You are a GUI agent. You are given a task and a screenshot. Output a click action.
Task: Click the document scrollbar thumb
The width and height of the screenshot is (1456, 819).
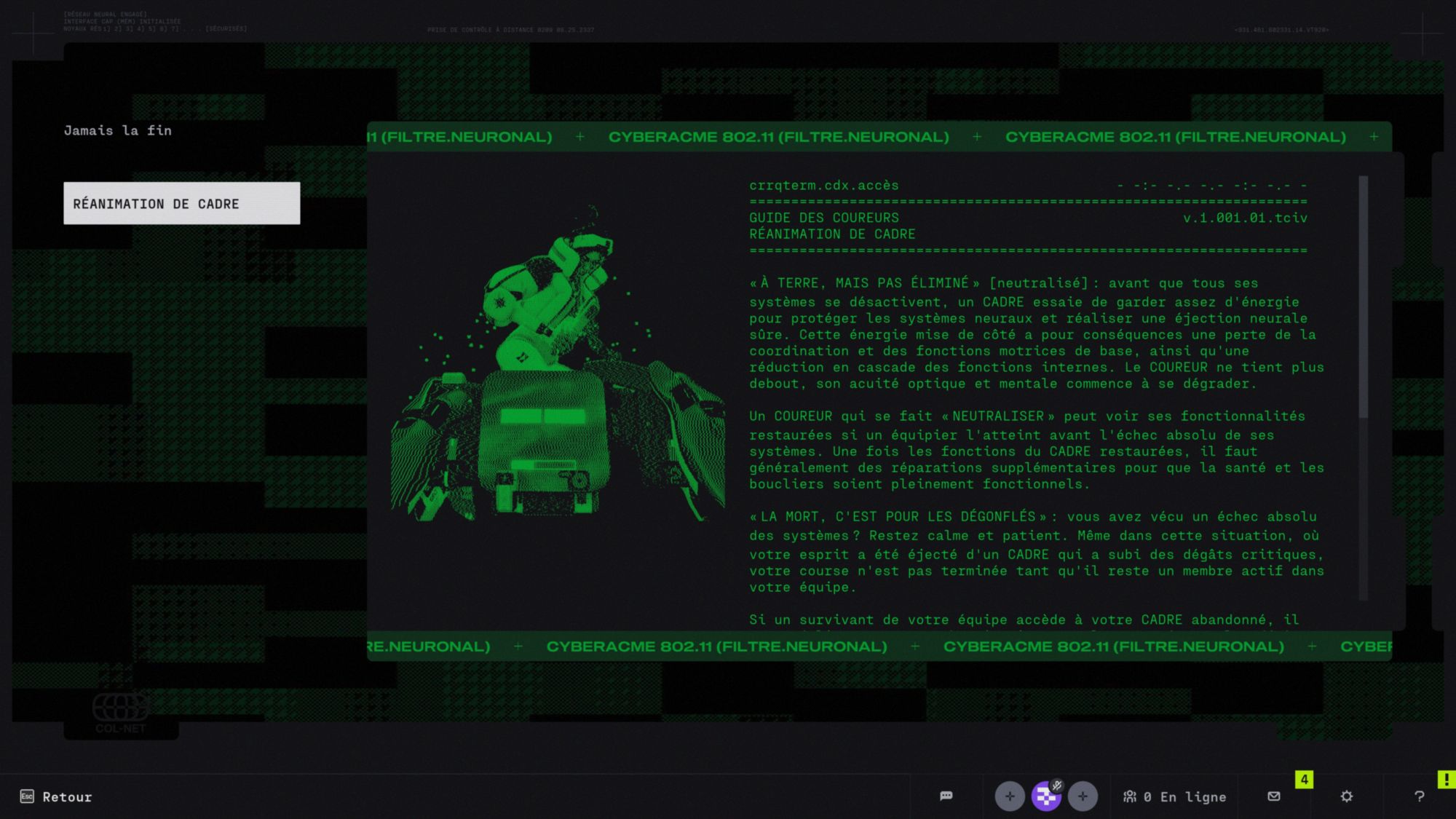(1363, 297)
